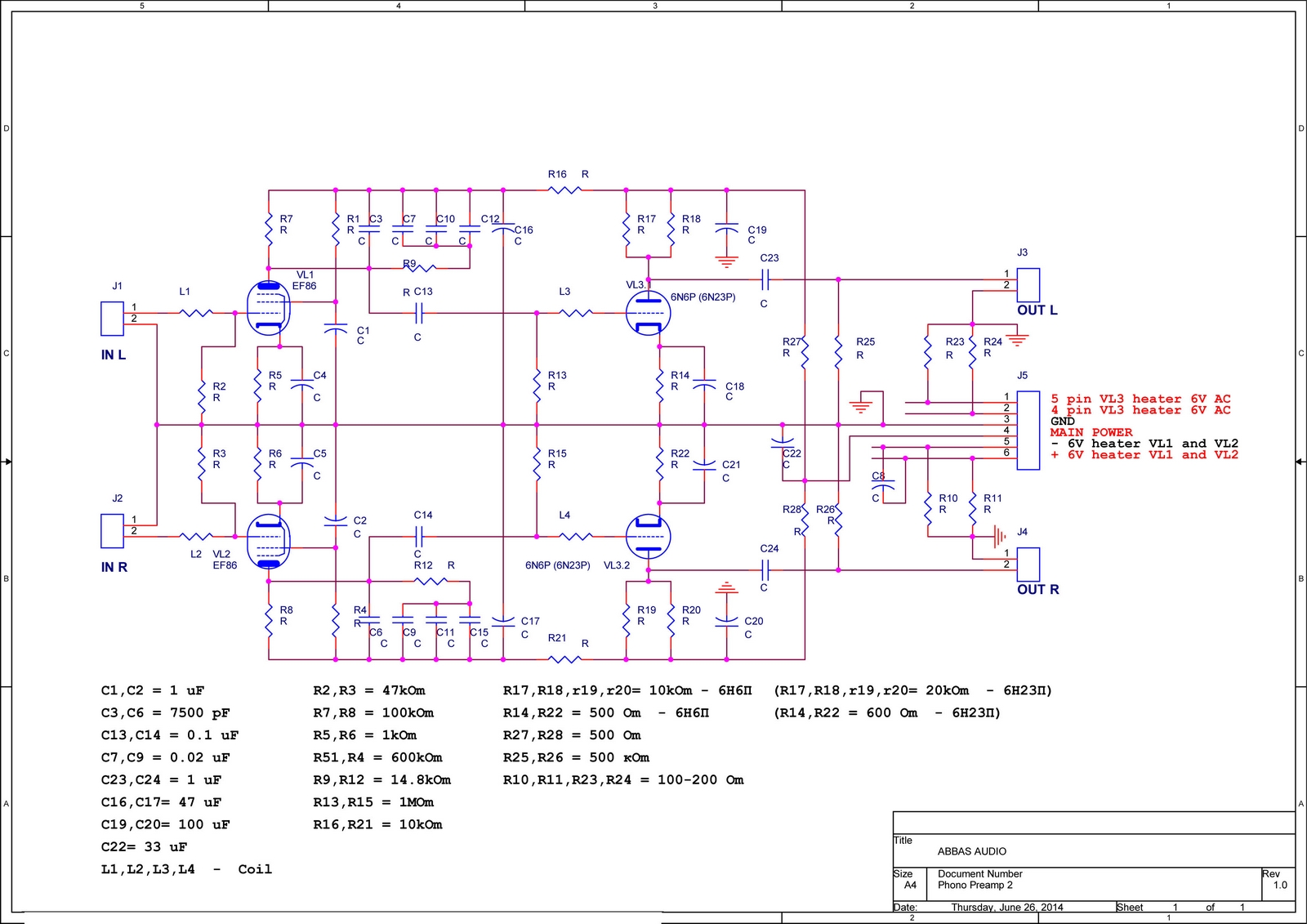The height and width of the screenshot is (924, 1307).
Task: Select resistor R7 symbol
Action: pyautogui.click(x=268, y=230)
